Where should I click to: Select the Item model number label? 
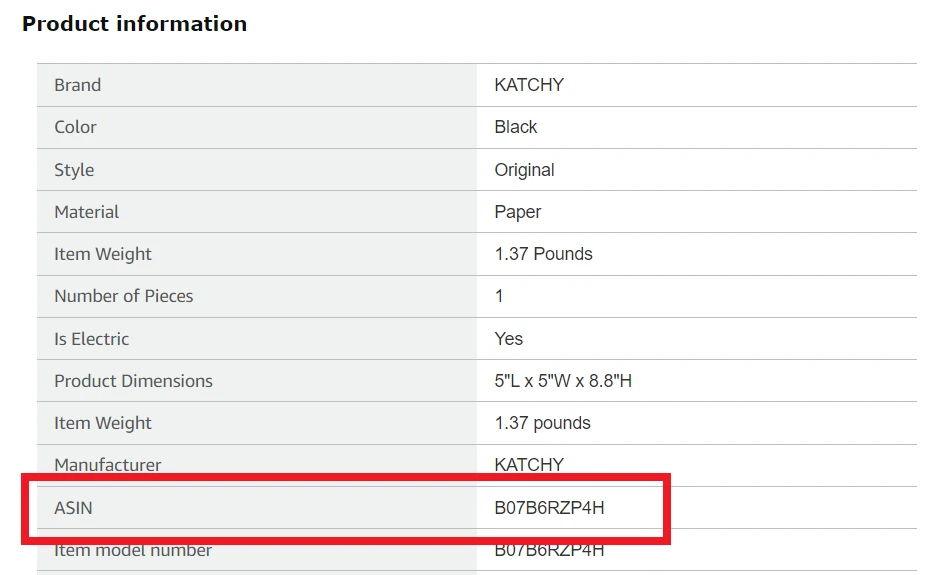click(x=132, y=550)
